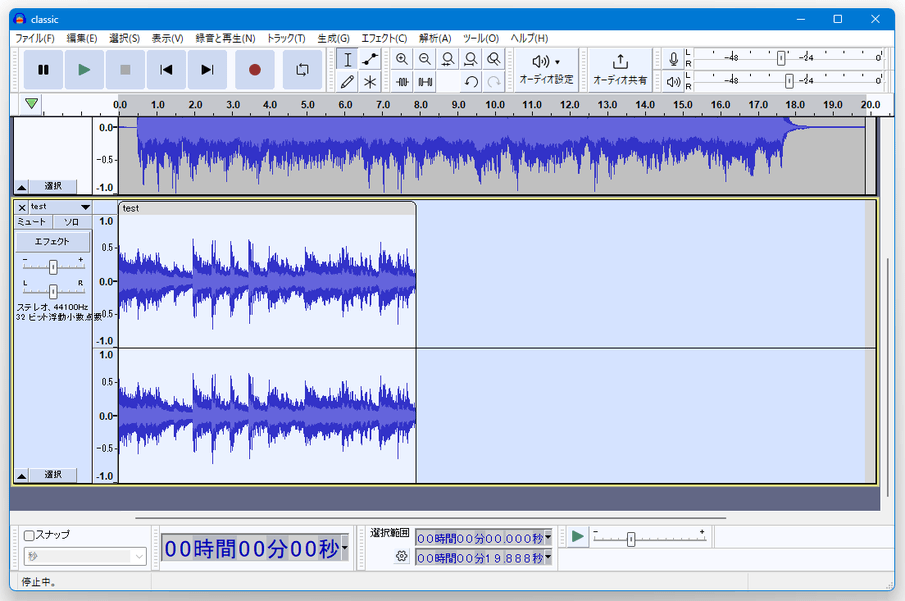Trim audio outside the selection
Image resolution: width=905 pixels, height=601 pixels.
pyautogui.click(x=402, y=82)
